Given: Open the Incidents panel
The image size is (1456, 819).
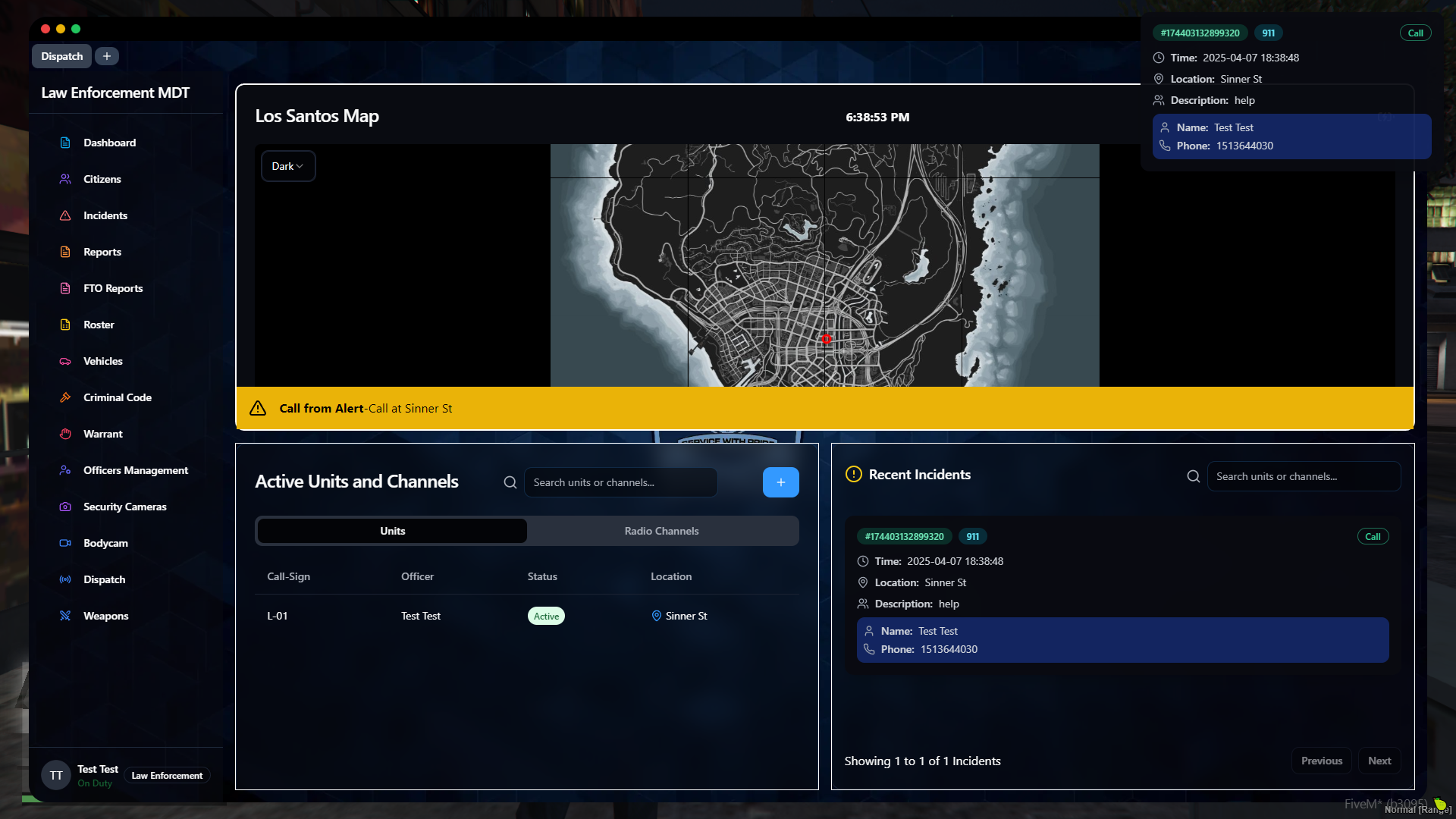Looking at the screenshot, I should tap(105, 215).
